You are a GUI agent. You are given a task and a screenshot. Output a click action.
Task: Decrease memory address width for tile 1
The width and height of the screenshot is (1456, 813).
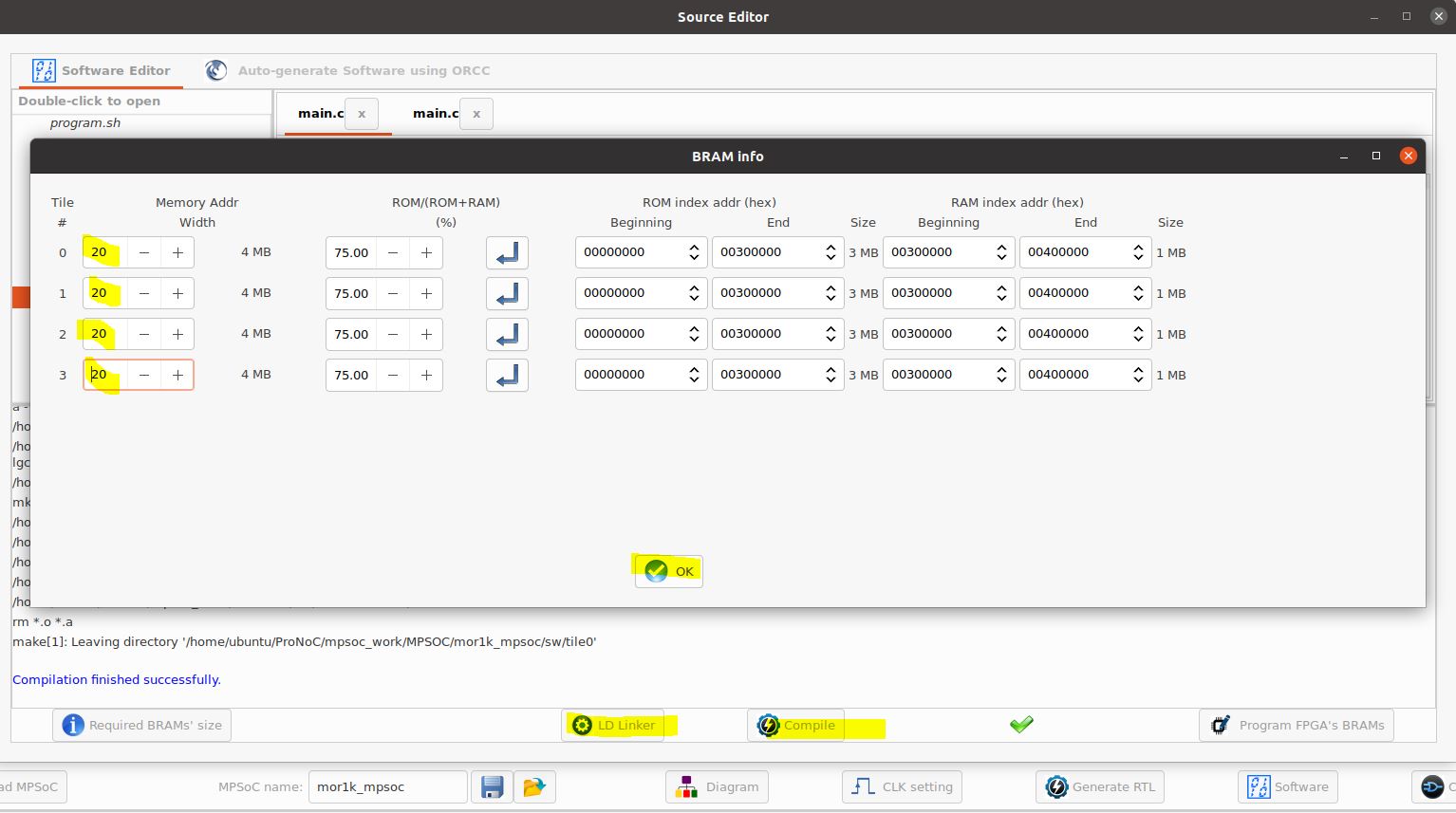(x=144, y=293)
